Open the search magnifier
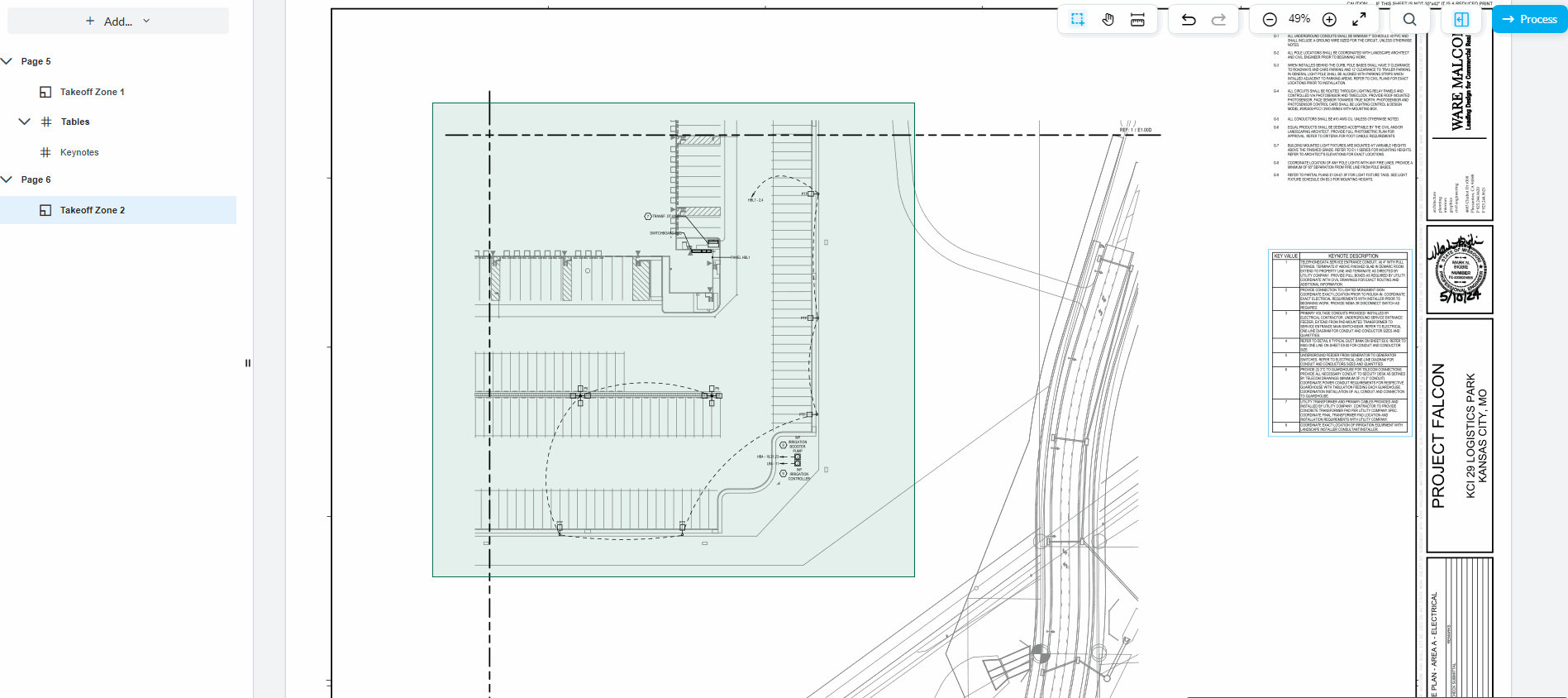Screen dimensions: 1568x698 click(1410, 19)
